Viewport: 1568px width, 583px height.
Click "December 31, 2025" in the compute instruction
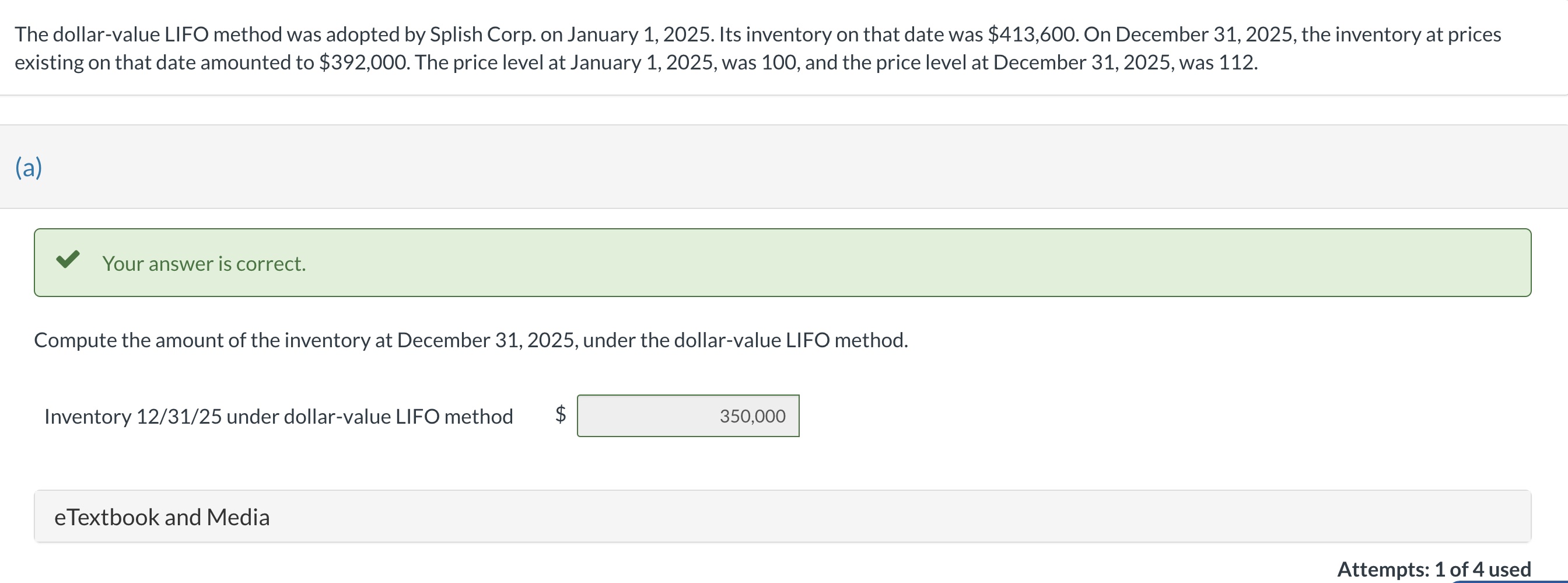[488, 340]
